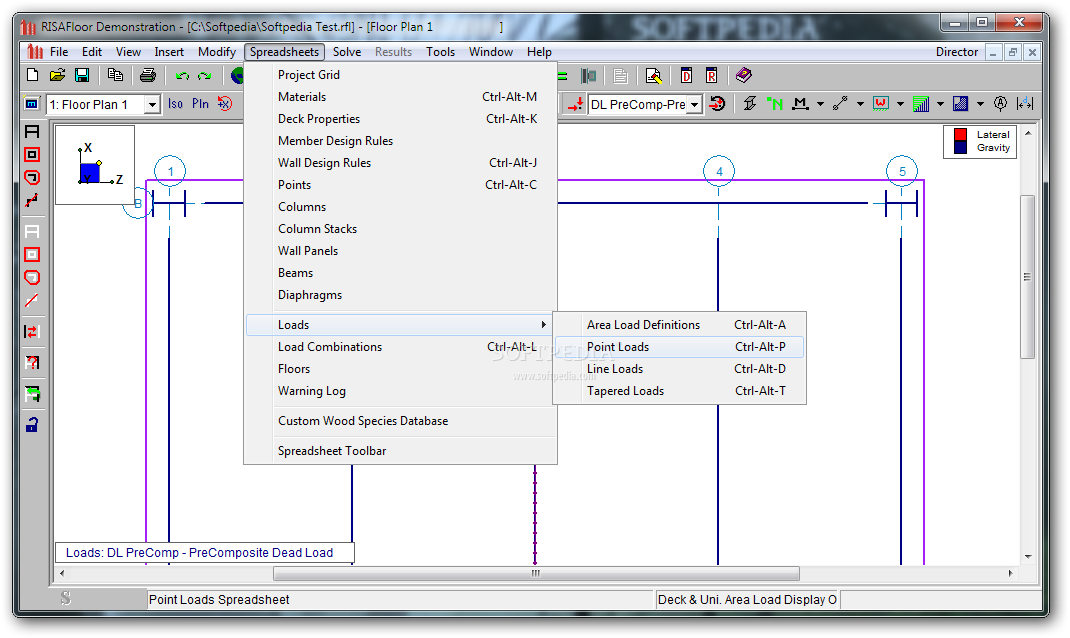Click the Copy documents icon
Screen dimensions: 1070x638
pos(115,75)
